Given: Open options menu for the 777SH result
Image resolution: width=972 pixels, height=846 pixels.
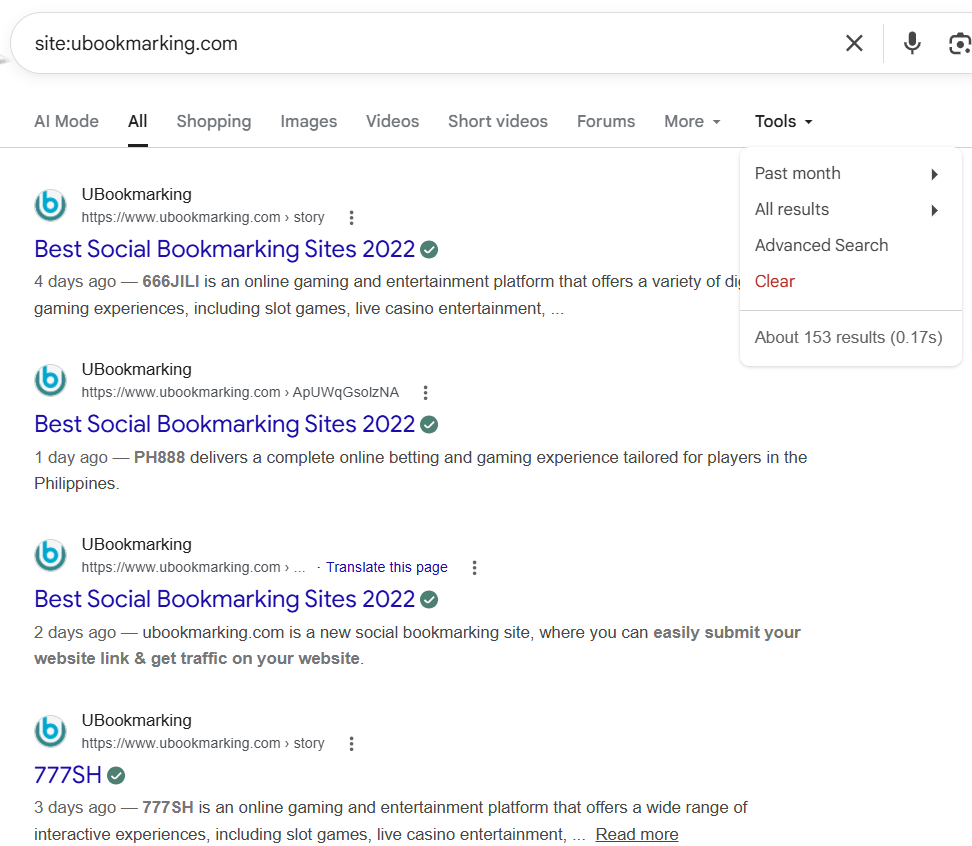Looking at the screenshot, I should point(351,744).
